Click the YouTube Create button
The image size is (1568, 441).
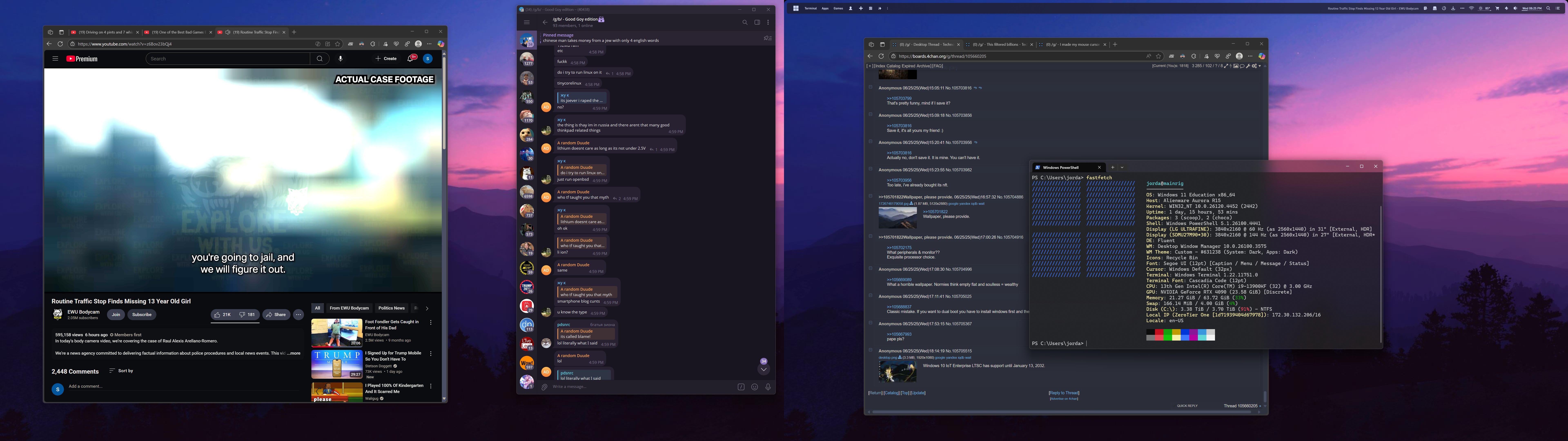click(x=386, y=58)
